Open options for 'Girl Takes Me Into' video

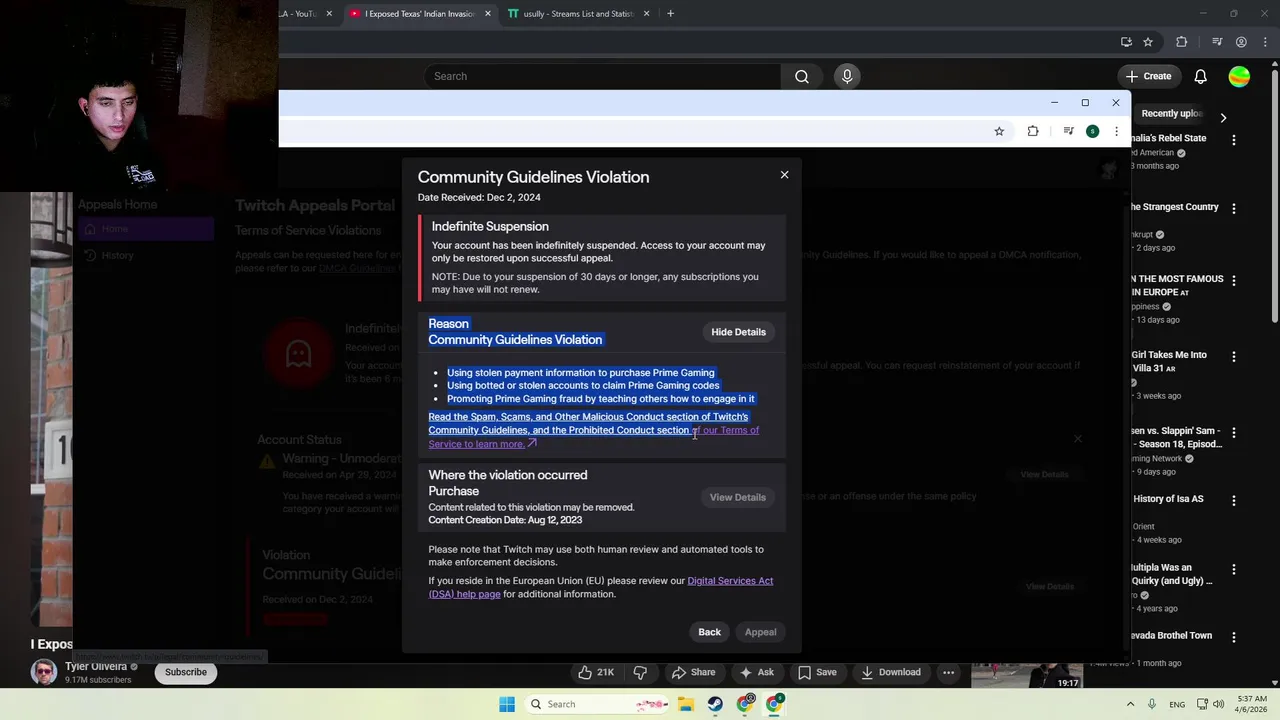pyautogui.click(x=1233, y=357)
